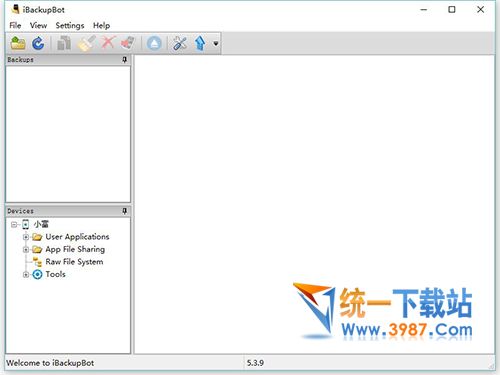Click the brush cleanup toolbar icon
This screenshot has width=500, height=375.
coord(86,43)
